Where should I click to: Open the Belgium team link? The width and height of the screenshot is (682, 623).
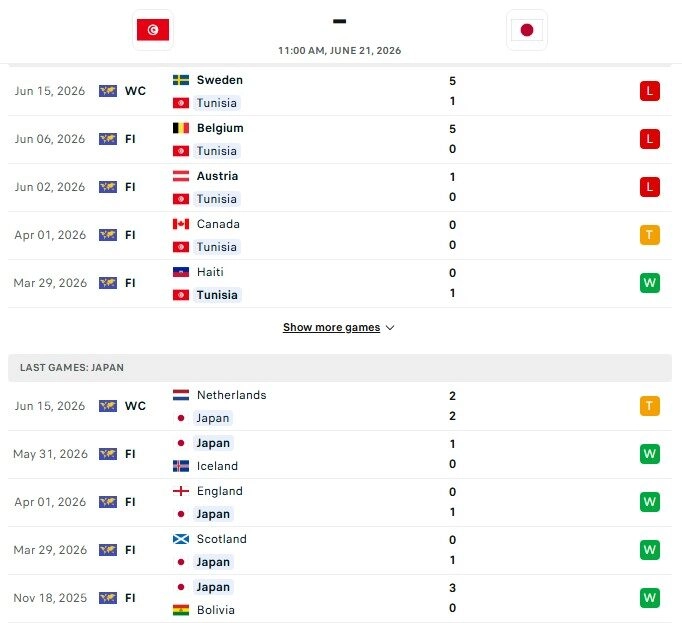coord(220,128)
